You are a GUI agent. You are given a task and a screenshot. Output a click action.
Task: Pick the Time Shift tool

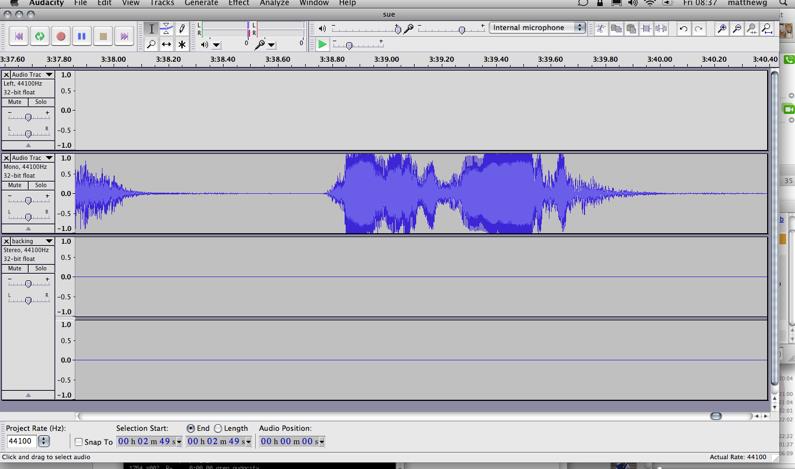[166, 44]
